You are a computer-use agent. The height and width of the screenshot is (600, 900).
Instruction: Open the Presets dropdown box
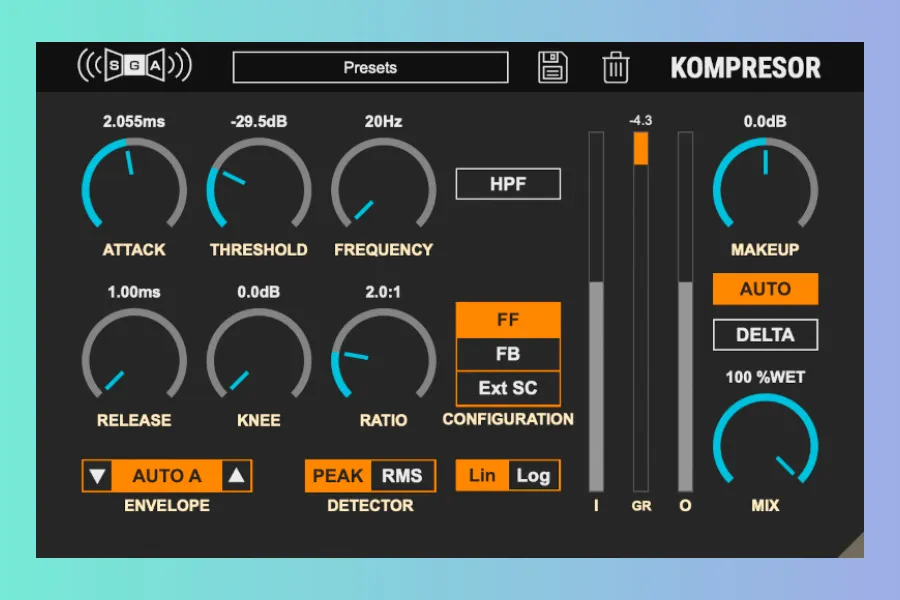point(370,68)
